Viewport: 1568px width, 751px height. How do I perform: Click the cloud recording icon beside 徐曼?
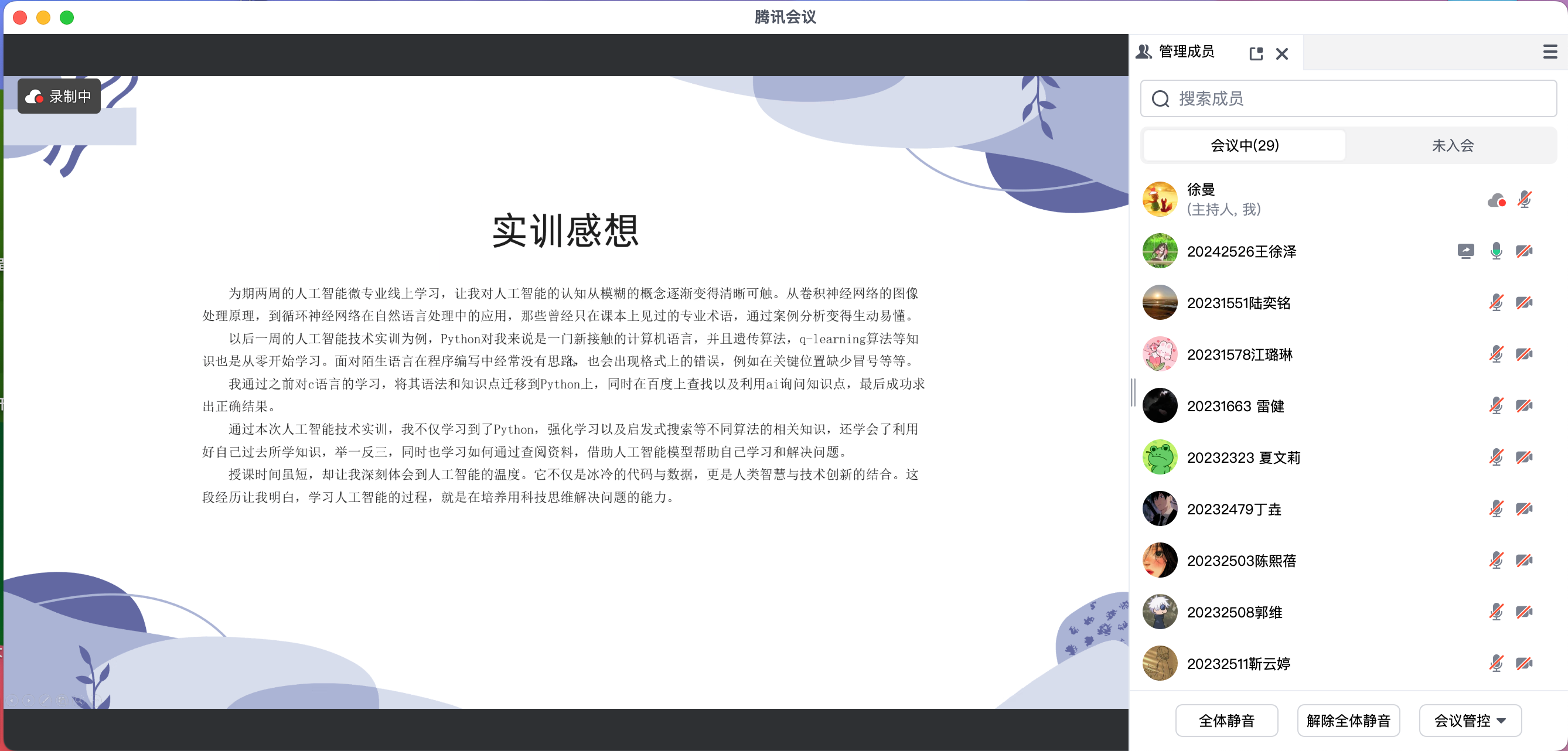click(1496, 200)
